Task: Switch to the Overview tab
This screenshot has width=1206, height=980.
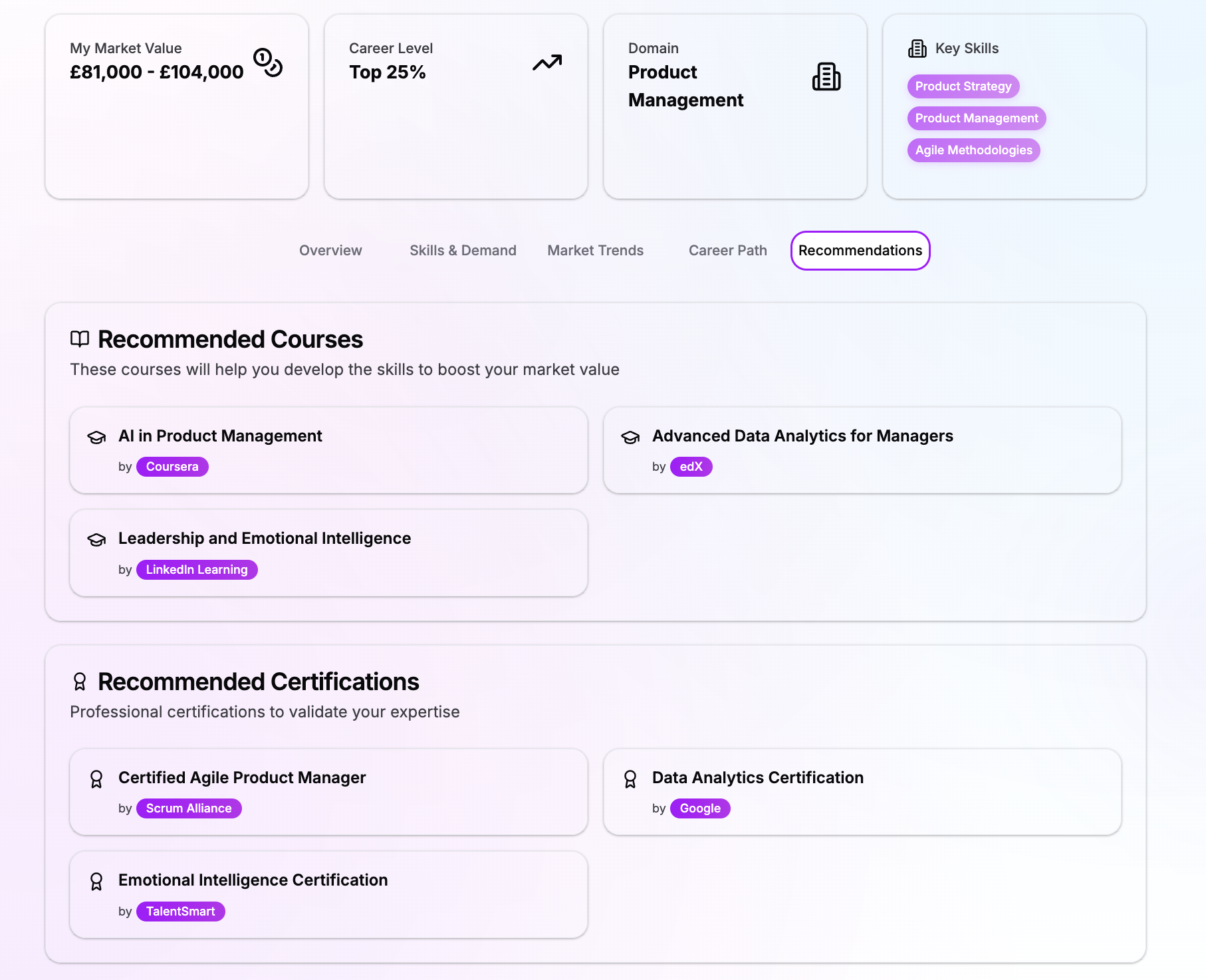Action: tap(330, 251)
